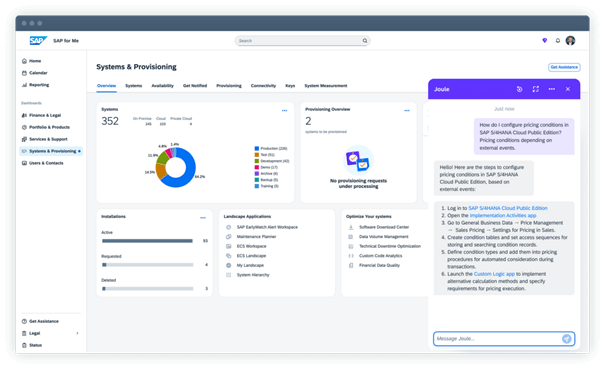The image size is (605, 369).
Task: Open Technical Downtime Optimization
Action: [390, 246]
